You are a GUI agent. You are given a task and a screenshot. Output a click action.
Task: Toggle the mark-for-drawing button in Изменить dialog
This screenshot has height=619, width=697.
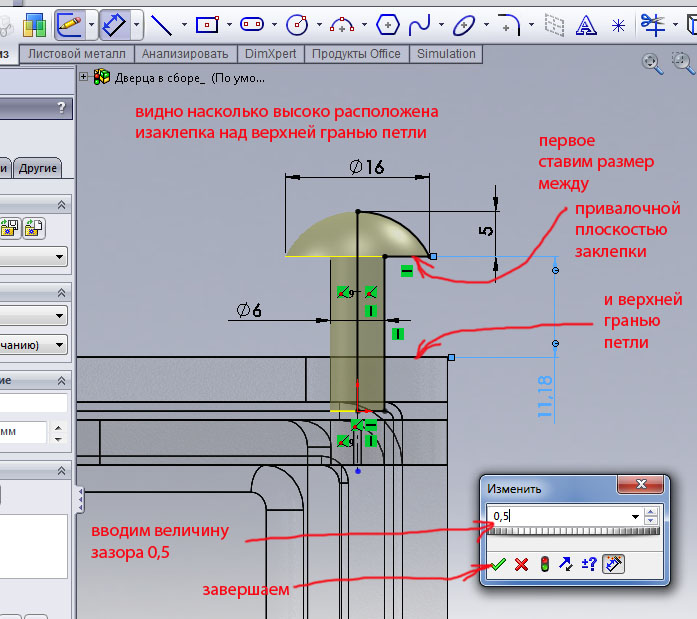click(x=615, y=564)
